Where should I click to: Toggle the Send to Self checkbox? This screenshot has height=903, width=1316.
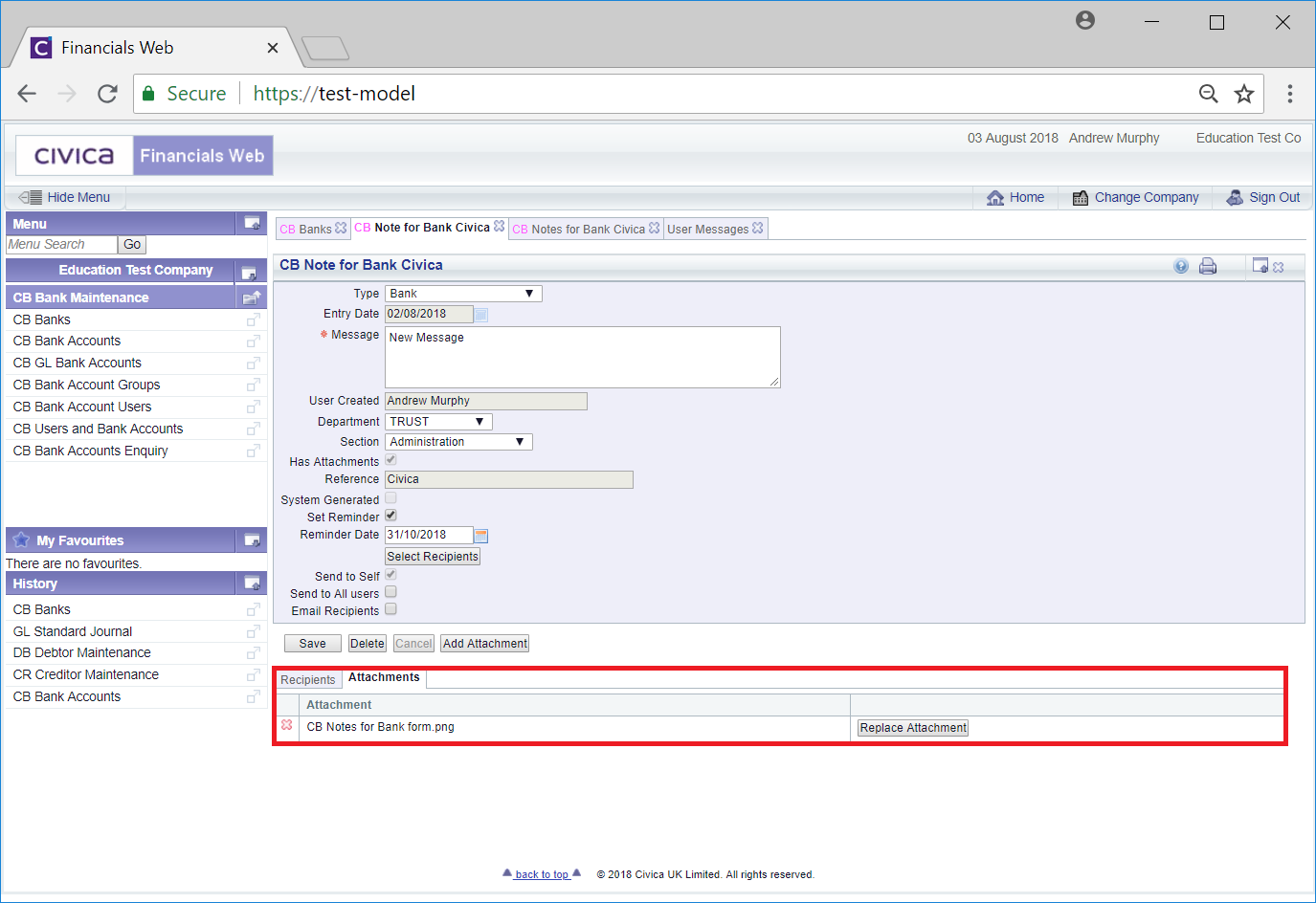[x=390, y=575]
